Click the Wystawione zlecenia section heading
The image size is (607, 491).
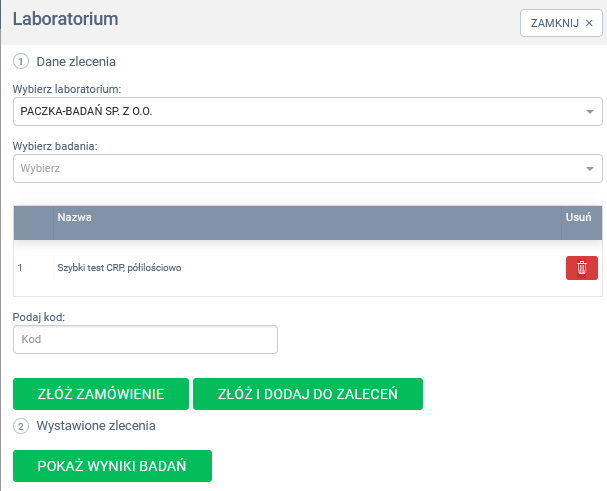click(96, 426)
